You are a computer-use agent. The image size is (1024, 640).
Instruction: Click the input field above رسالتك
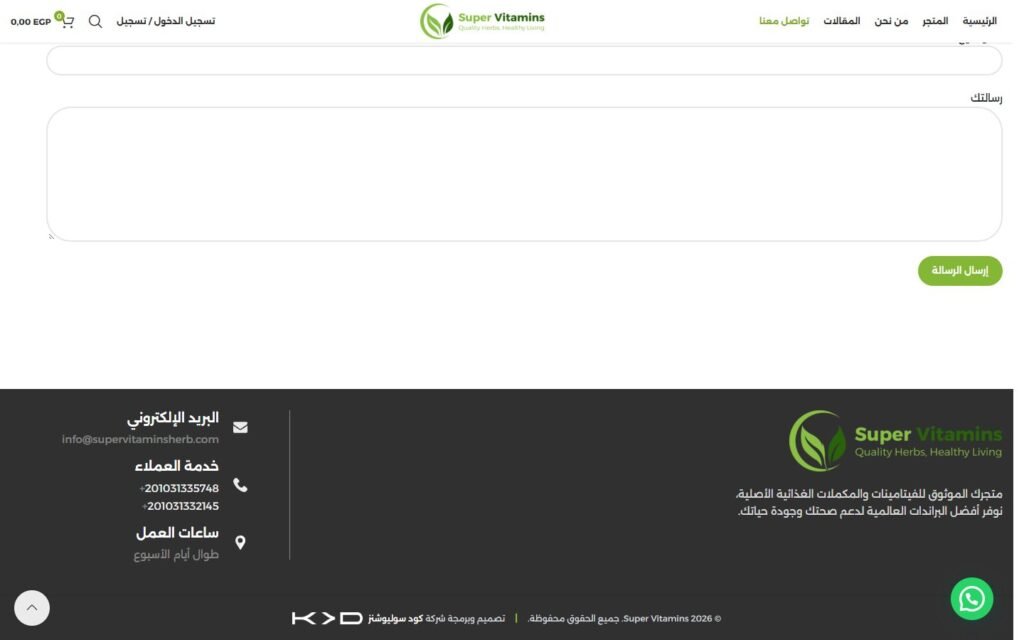pos(524,60)
